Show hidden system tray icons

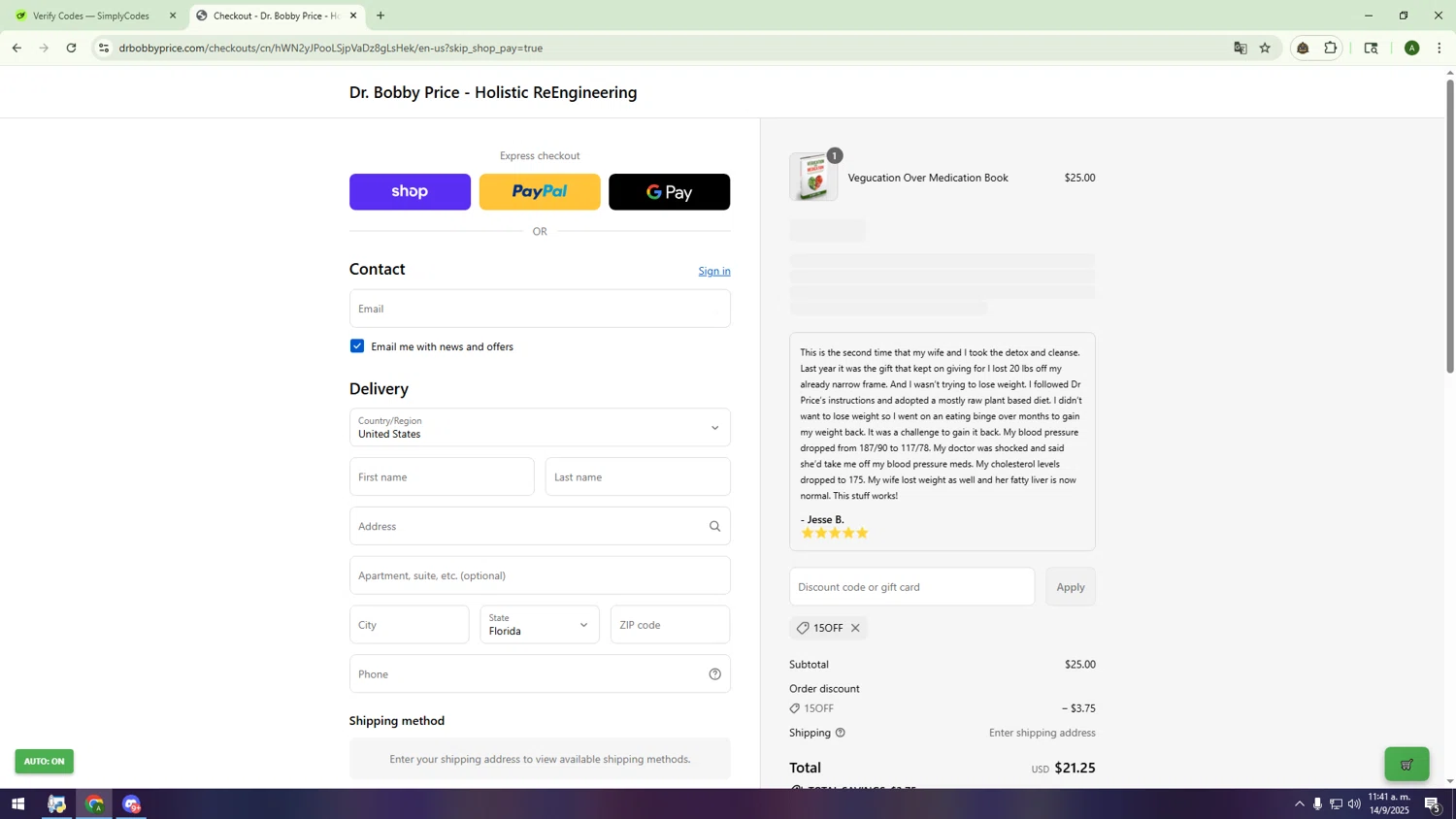pos(1300,804)
